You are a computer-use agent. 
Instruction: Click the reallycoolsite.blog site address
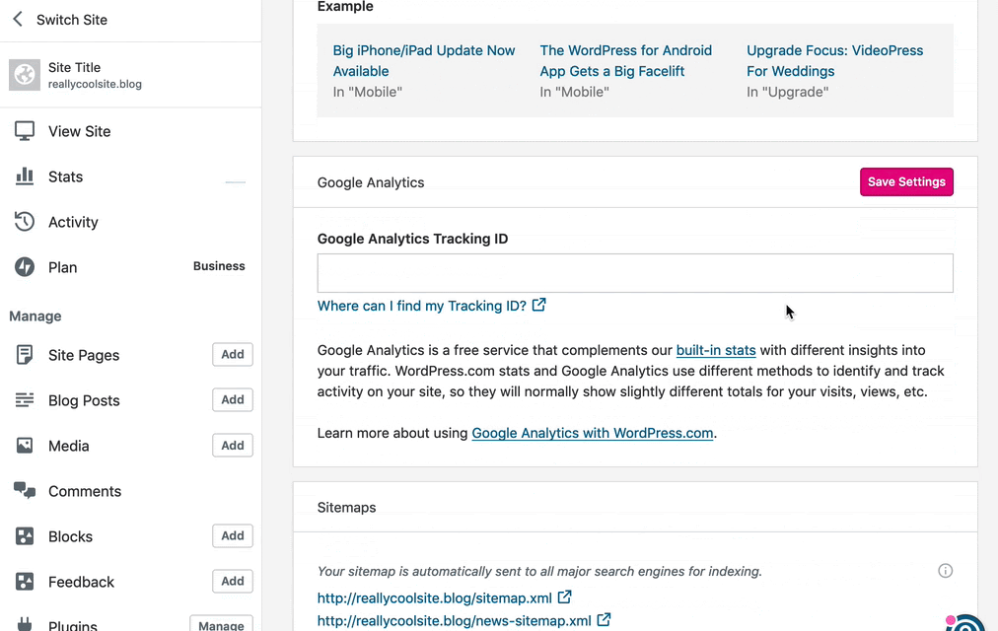click(x=95, y=84)
